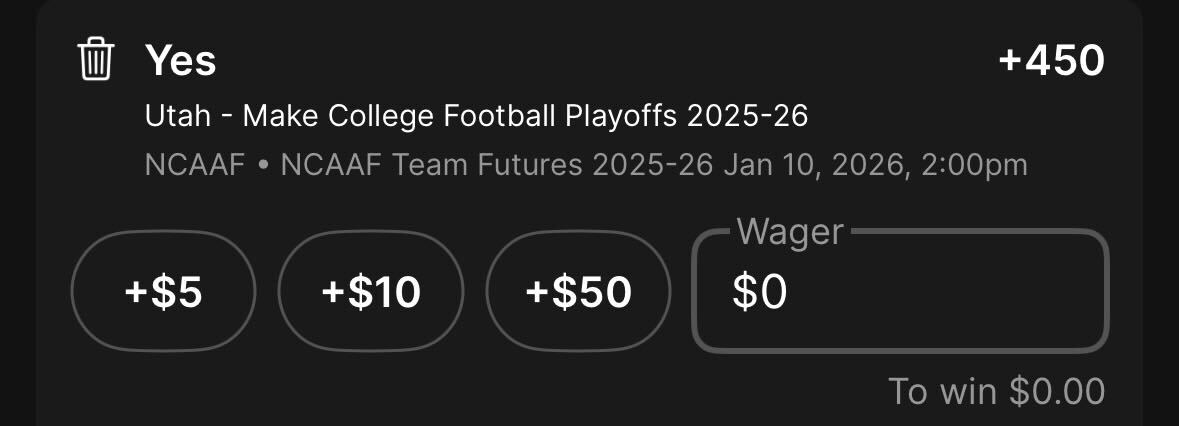1179x426 pixels.
Task: Add fifty dollars using +$50 button
Action: 578,291
